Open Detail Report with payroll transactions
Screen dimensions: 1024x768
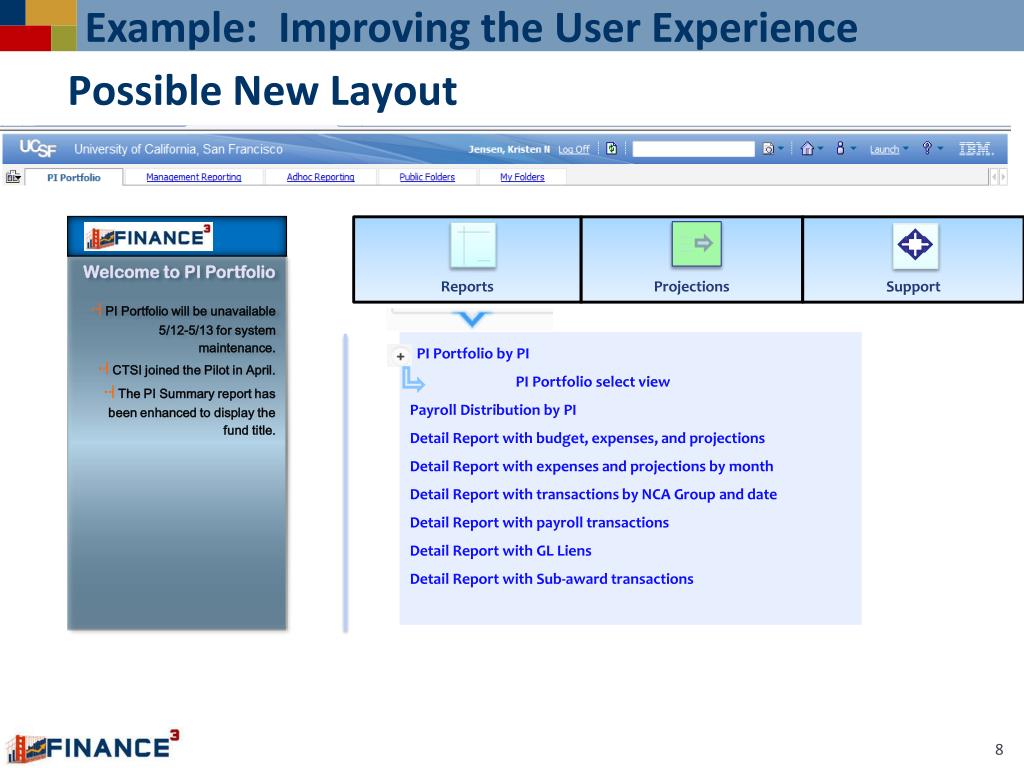click(x=539, y=522)
